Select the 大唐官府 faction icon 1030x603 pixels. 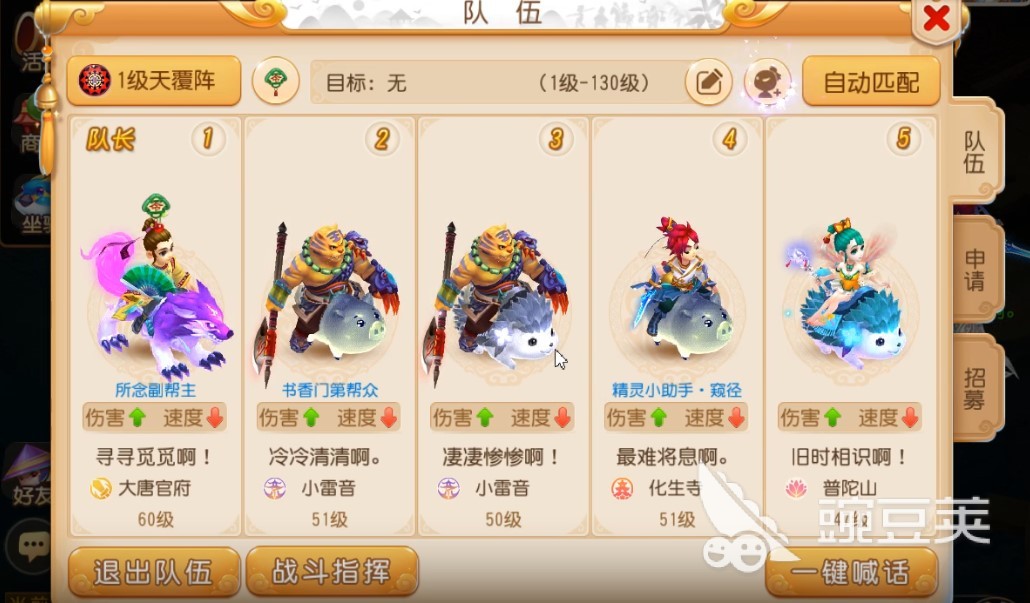point(101,488)
